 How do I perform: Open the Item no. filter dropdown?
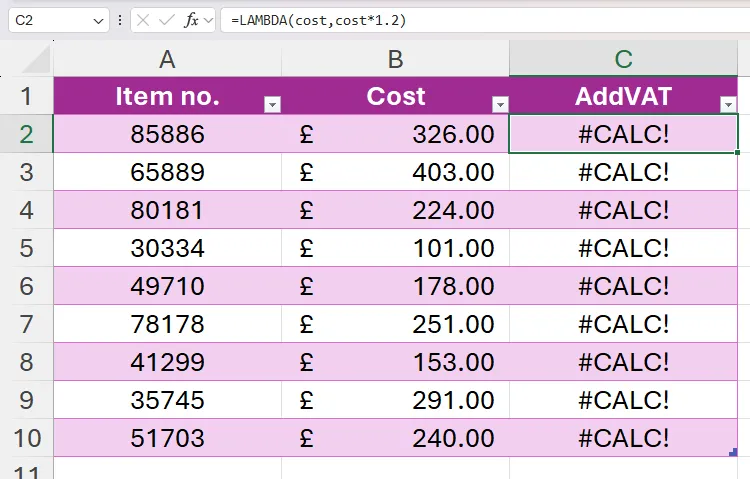[271, 105]
